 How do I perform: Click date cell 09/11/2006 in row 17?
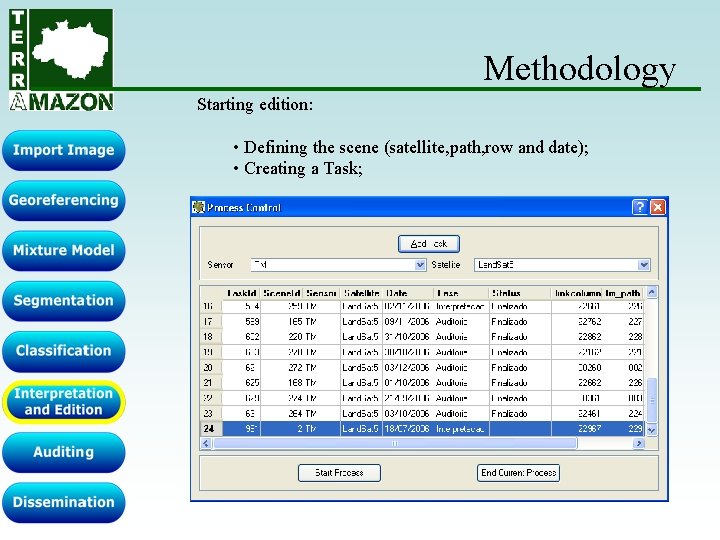coord(408,321)
